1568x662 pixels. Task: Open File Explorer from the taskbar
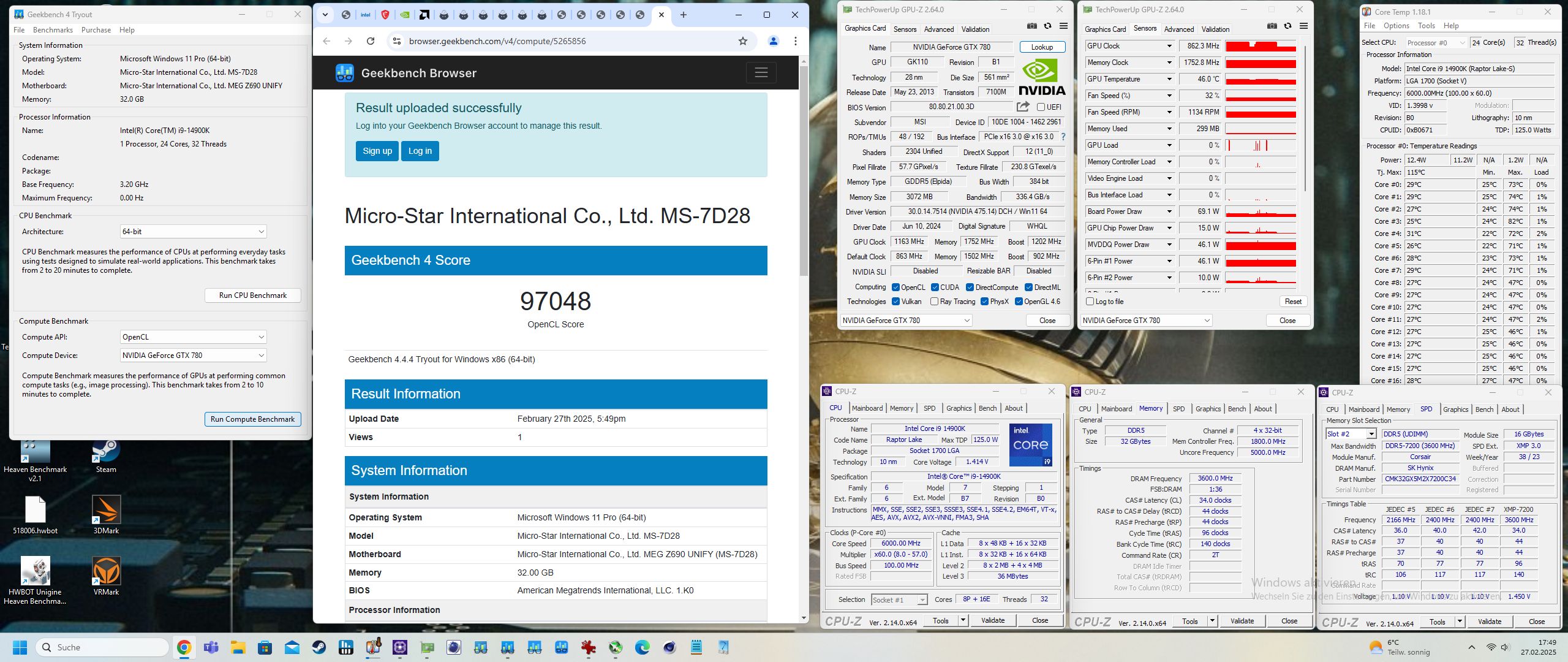click(238, 647)
